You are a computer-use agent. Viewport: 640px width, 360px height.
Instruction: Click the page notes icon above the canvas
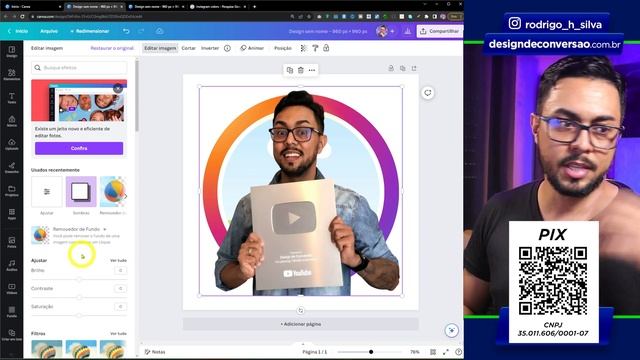[x=391, y=68]
